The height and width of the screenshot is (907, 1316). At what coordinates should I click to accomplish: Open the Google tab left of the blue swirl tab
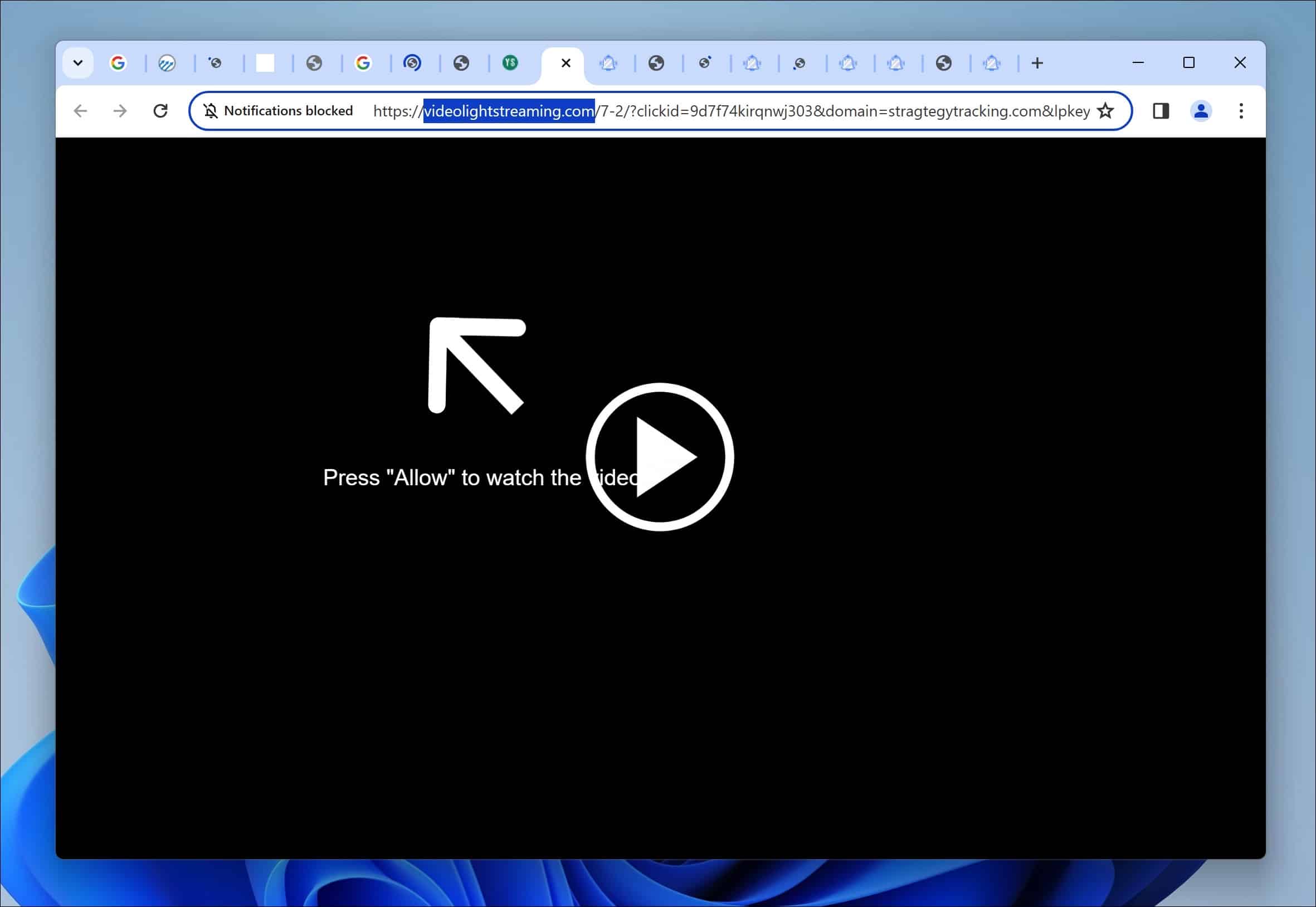pos(363,62)
